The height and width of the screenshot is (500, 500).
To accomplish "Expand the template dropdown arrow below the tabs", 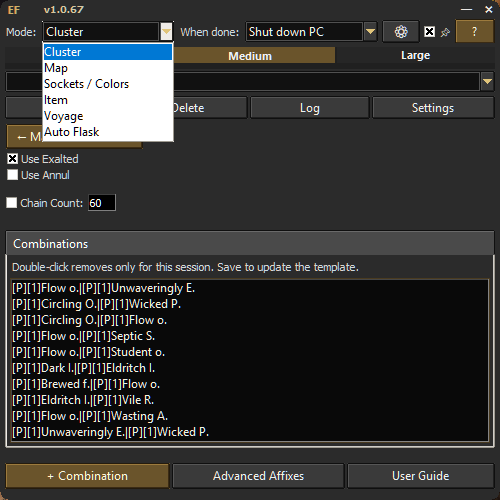I will tap(487, 81).
